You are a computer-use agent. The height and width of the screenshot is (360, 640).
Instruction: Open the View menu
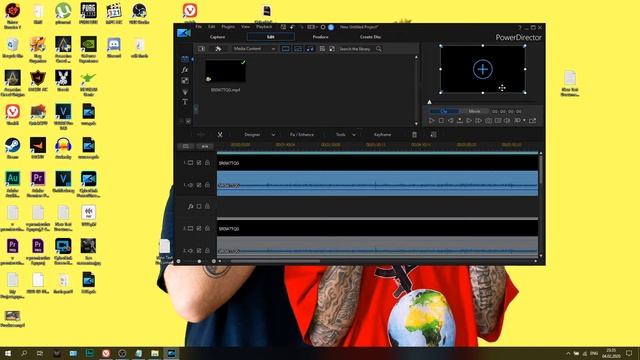245,27
